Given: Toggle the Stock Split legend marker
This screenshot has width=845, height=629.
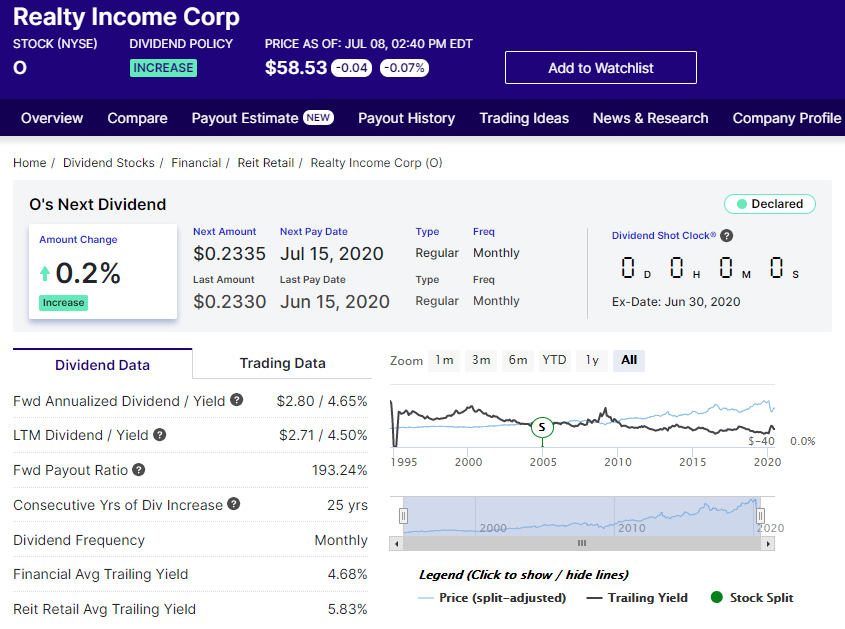Looking at the screenshot, I should [752, 598].
